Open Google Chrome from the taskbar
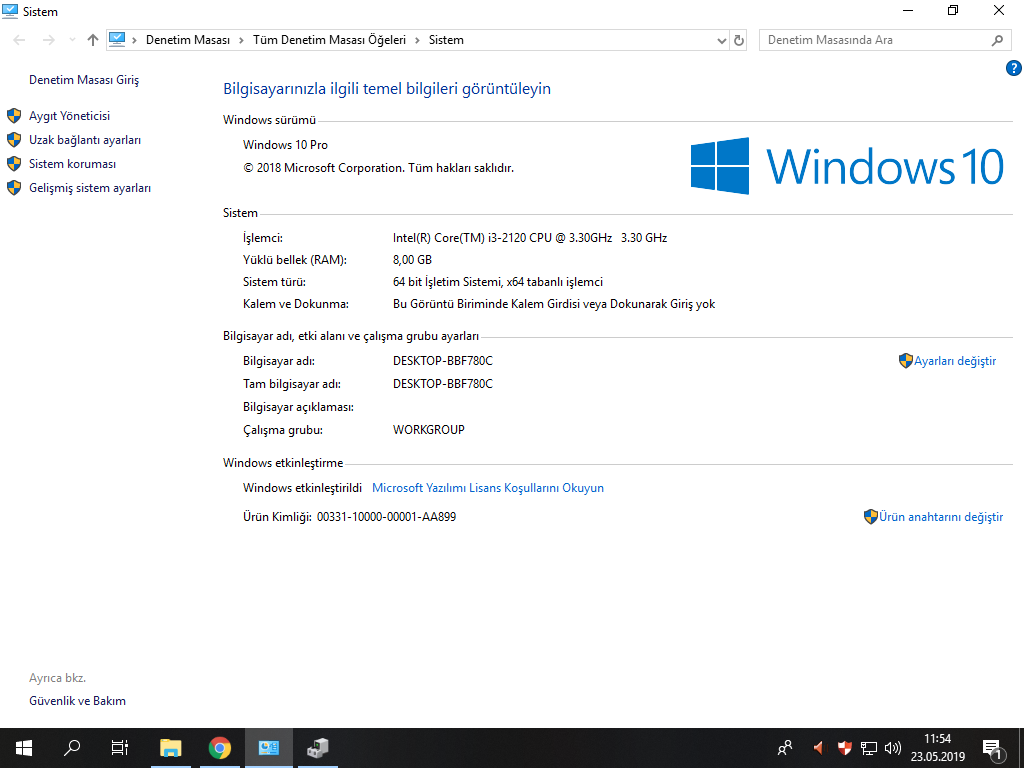Image resolution: width=1024 pixels, height=768 pixels. [220, 748]
